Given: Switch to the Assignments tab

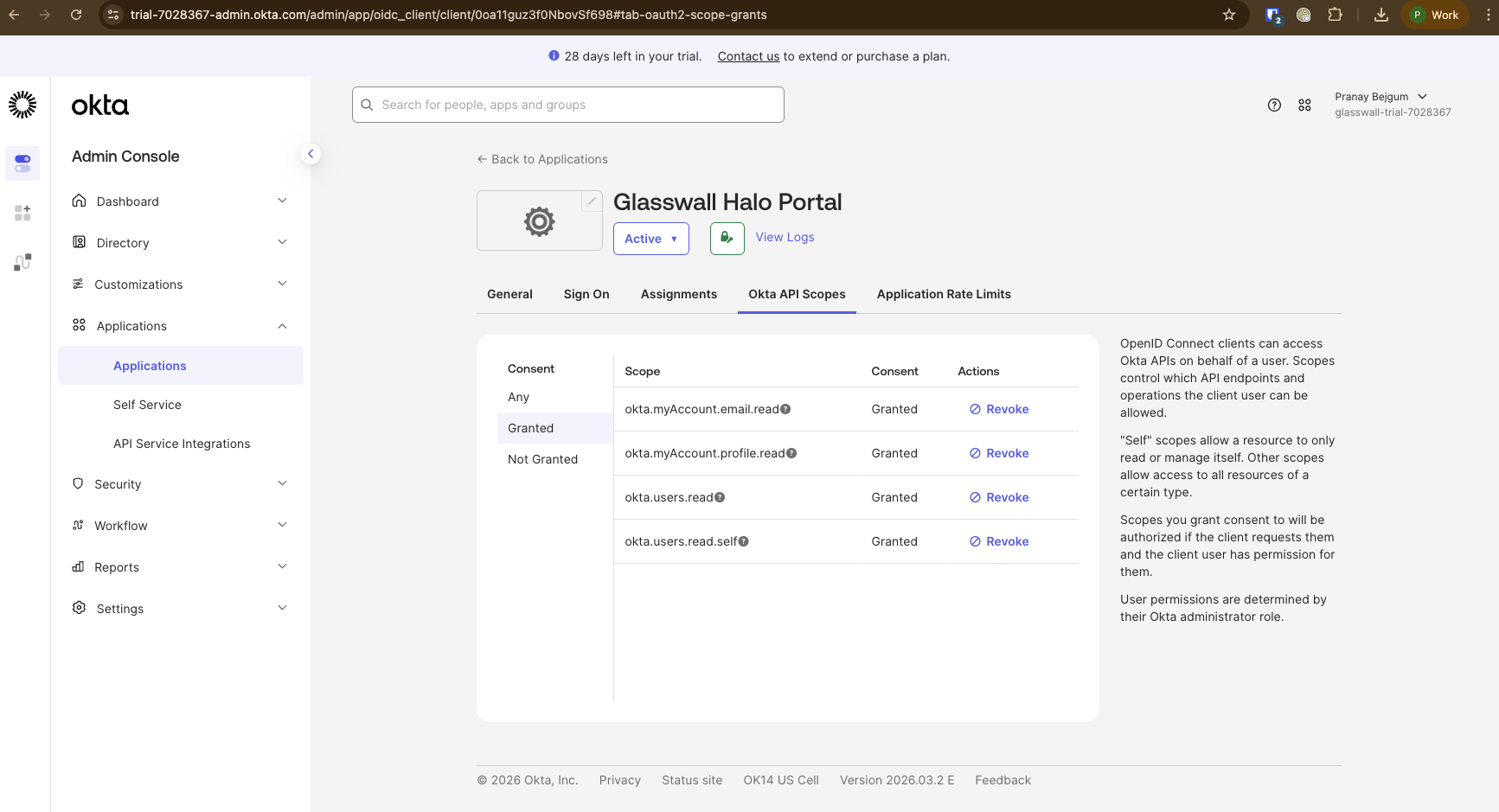Looking at the screenshot, I should point(679,294).
